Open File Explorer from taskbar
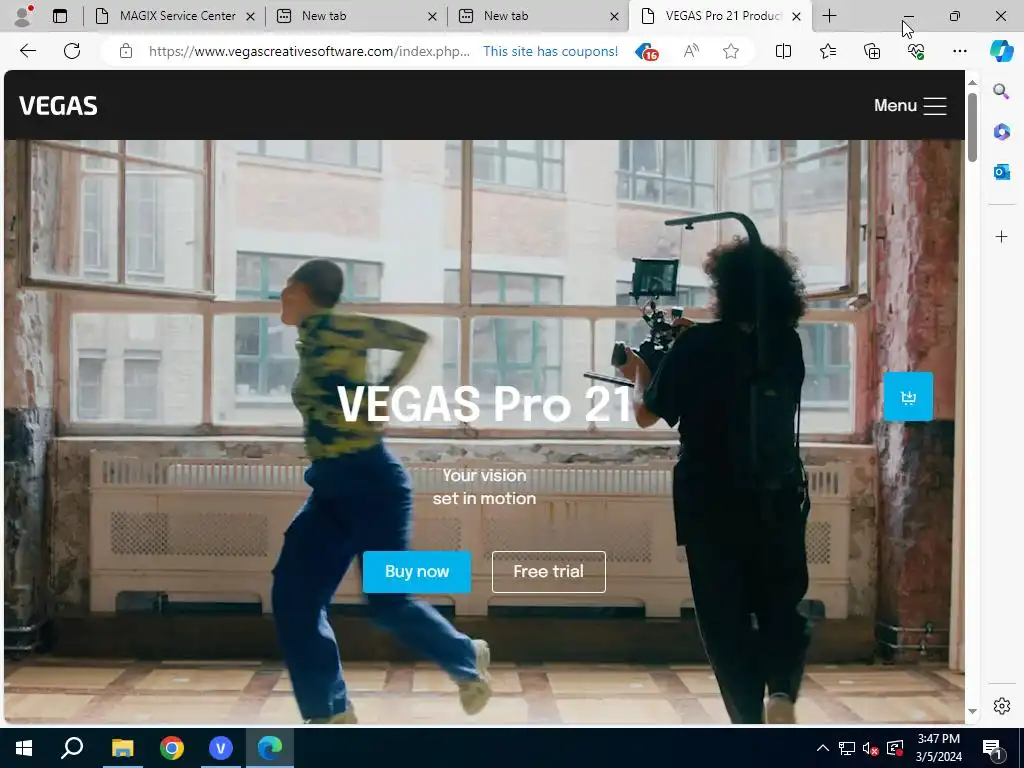Viewport: 1024px width, 768px height. point(122,748)
